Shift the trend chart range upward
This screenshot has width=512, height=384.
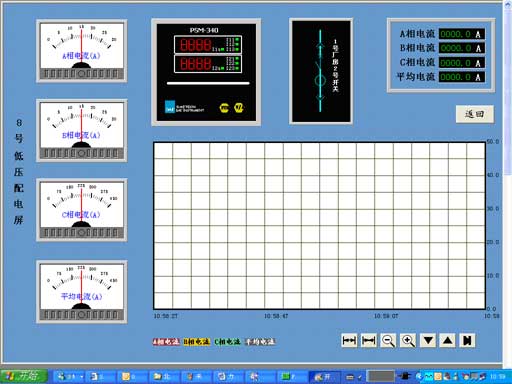(x=447, y=341)
